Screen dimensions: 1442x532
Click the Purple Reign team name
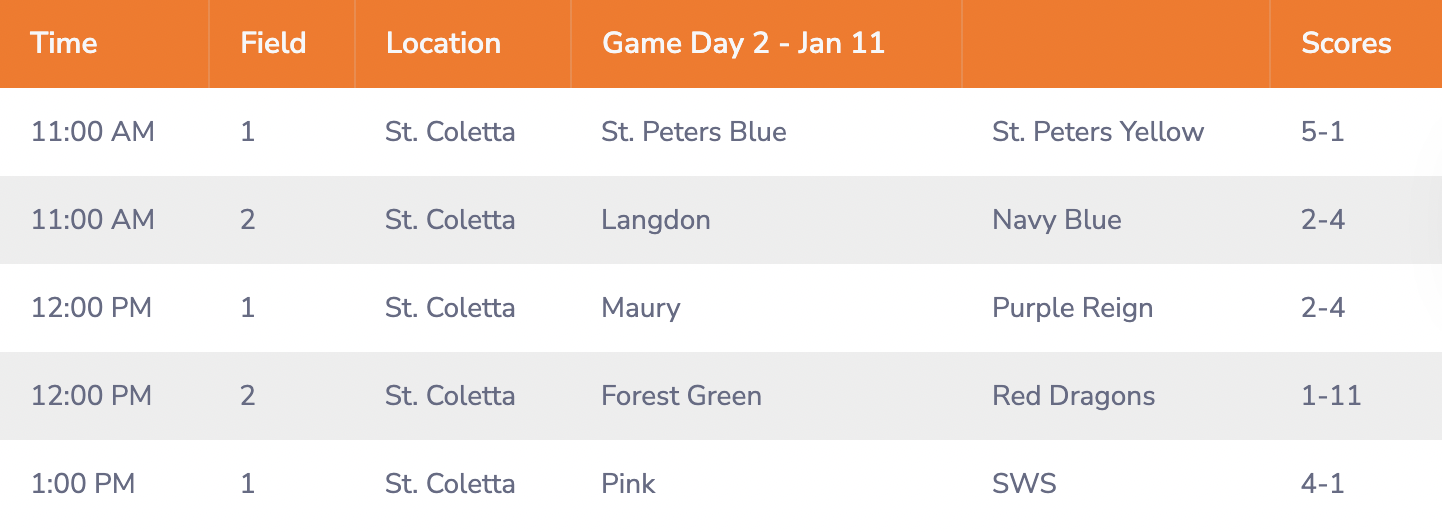click(1072, 308)
